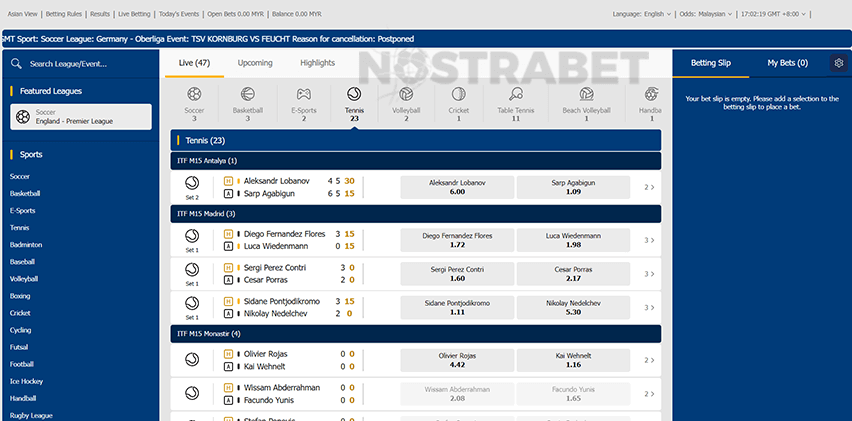
Task: Bet on Sarp Agabigun at 1.09
Action: [573, 187]
